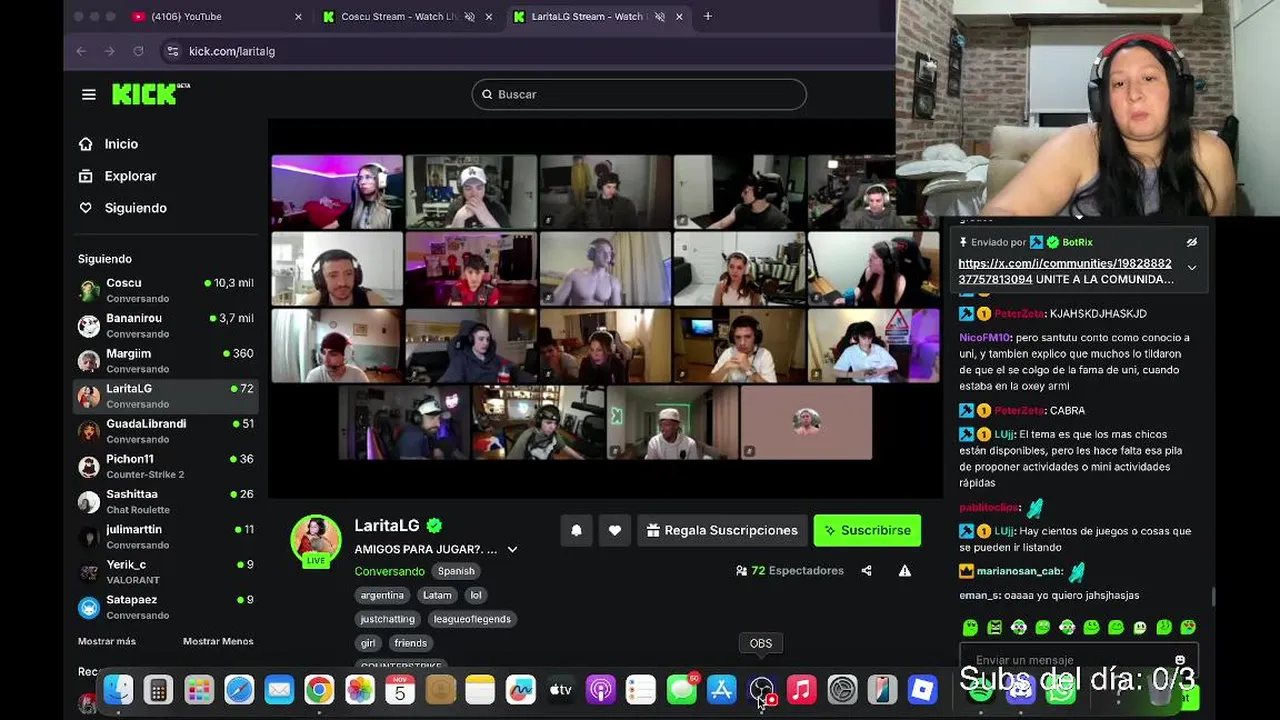Click the chat scrollbar
This screenshot has width=1280, height=720.
1214,596
